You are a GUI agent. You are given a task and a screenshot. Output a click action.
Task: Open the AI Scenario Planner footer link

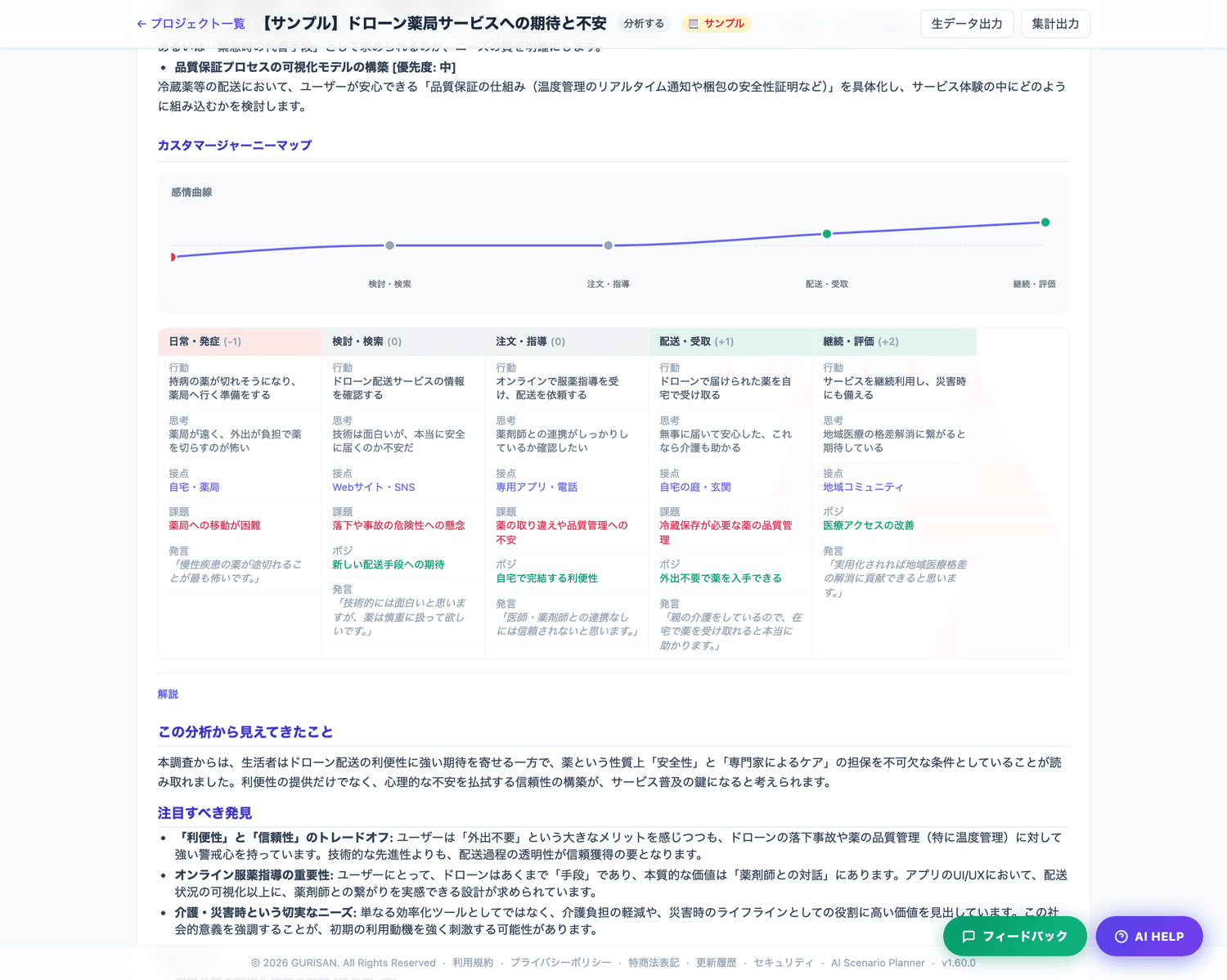(x=878, y=963)
